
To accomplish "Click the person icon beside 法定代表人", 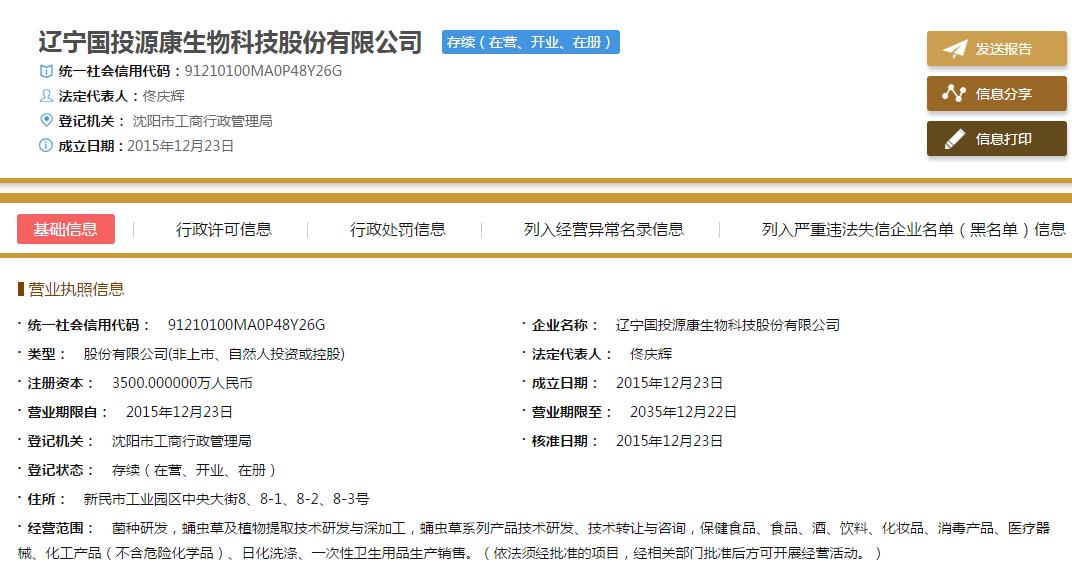I will click(x=45, y=96).
